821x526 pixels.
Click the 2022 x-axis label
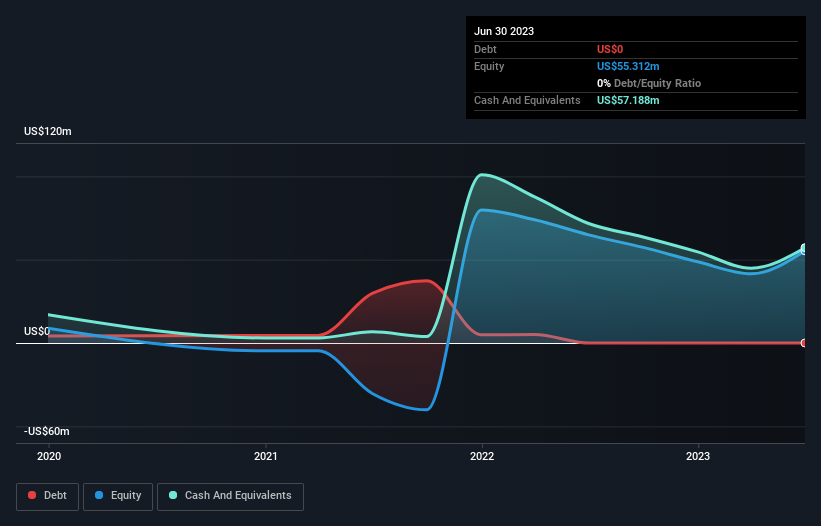point(482,456)
